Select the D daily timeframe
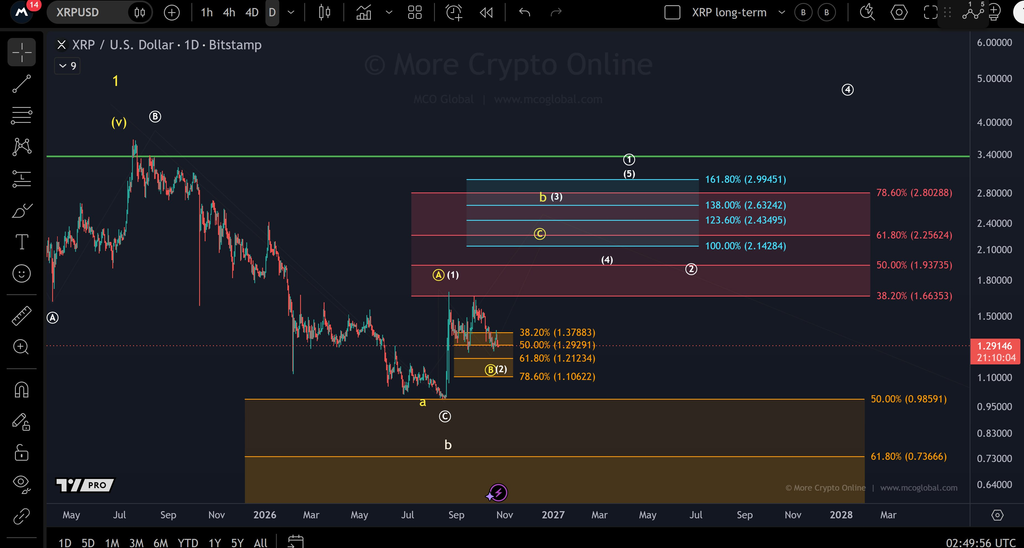The width and height of the screenshot is (1024, 548). 272,12
